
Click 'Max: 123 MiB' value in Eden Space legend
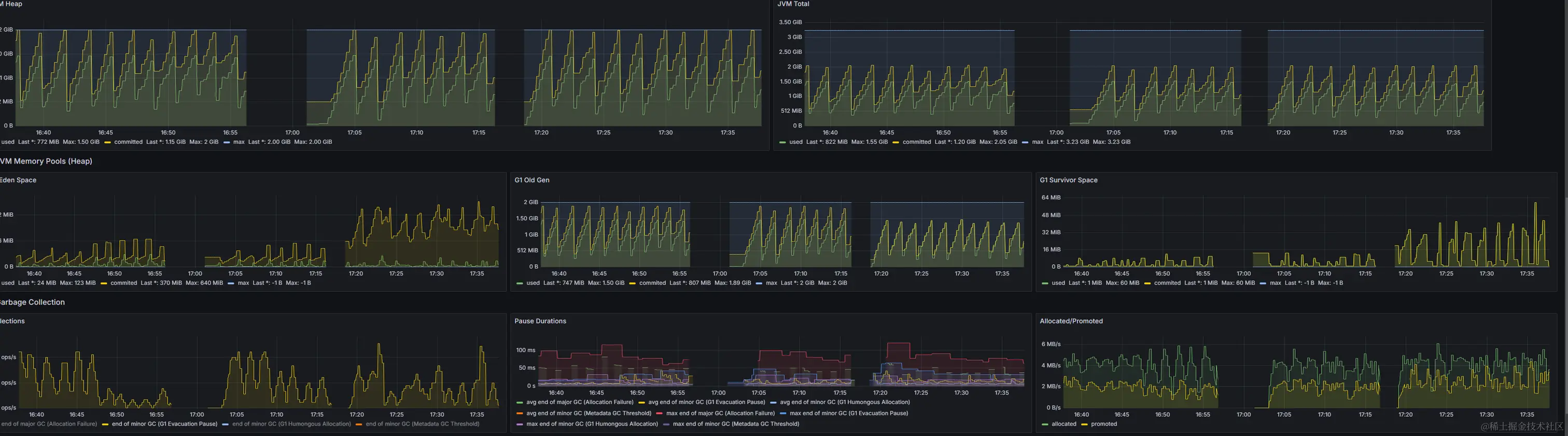78,283
